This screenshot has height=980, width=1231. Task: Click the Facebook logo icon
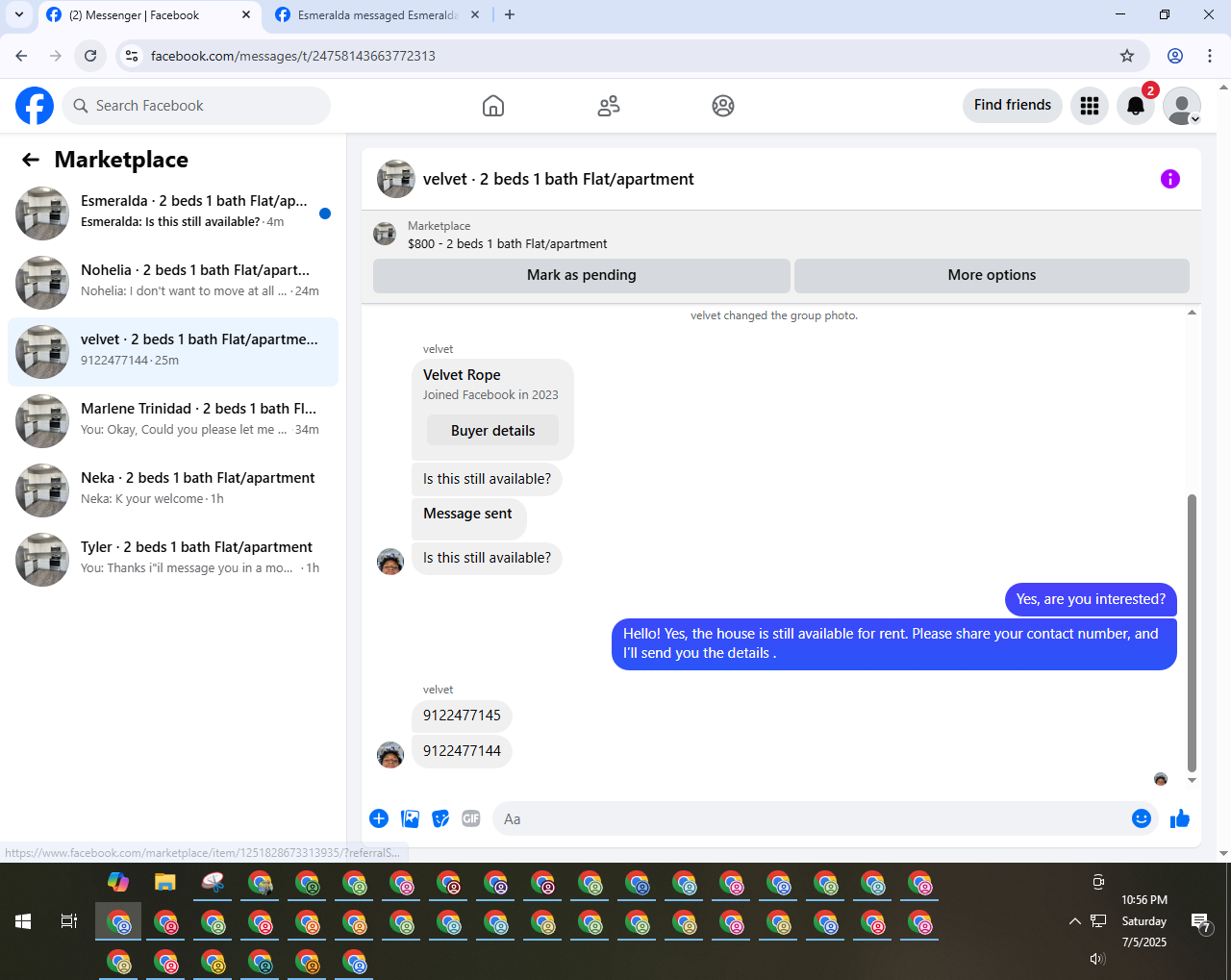35,106
